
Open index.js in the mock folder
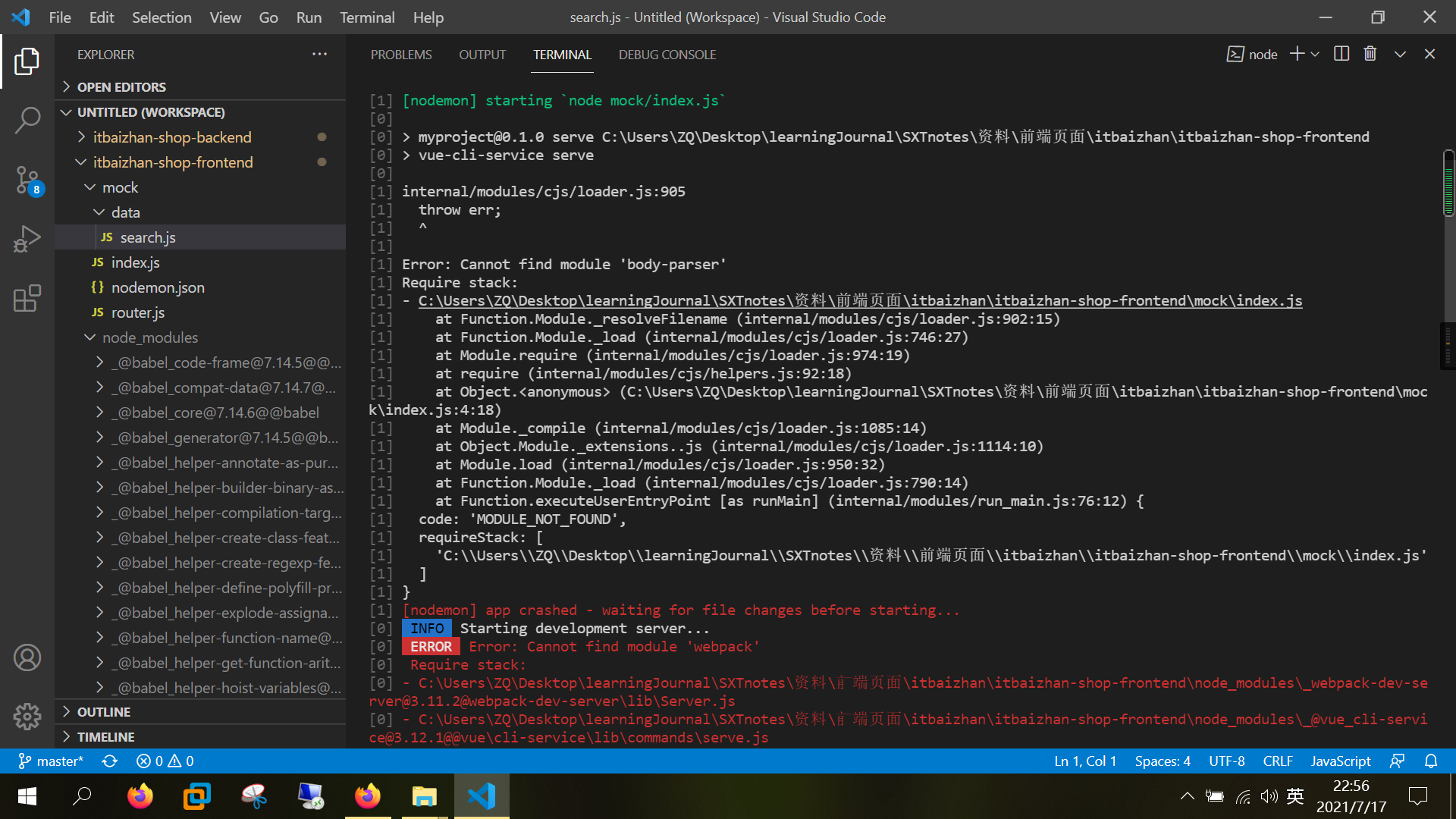pyautogui.click(x=200, y=262)
